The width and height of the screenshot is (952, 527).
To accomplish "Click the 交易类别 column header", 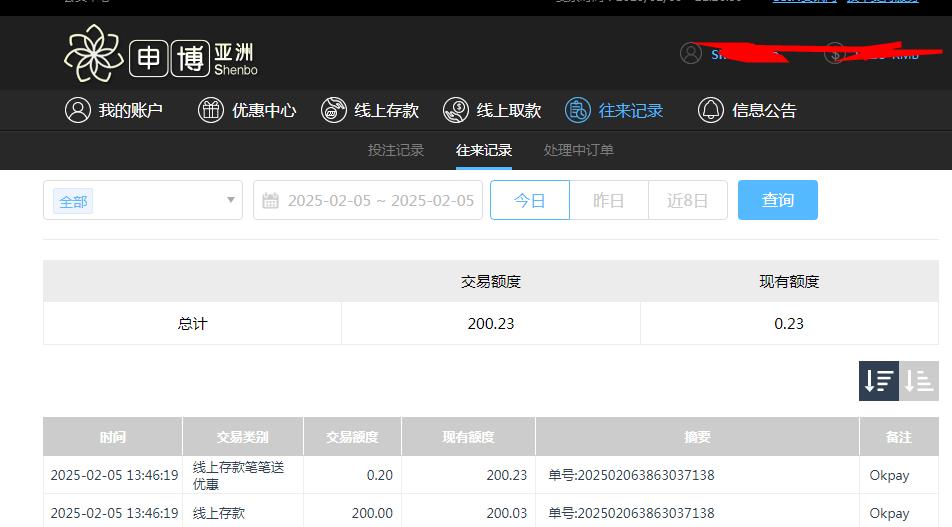I will [243, 437].
